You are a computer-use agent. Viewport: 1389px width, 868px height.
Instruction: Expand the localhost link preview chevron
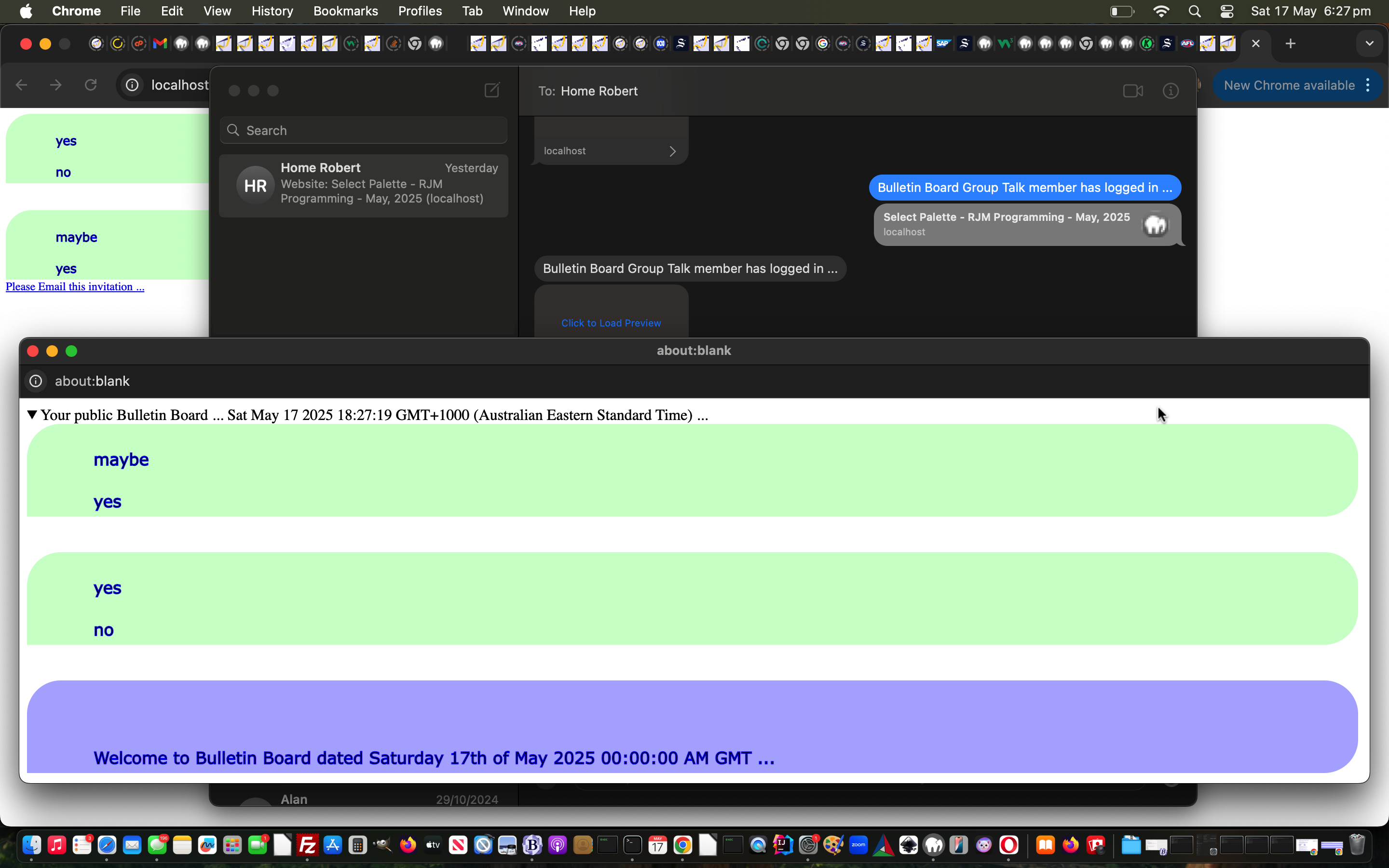click(673, 151)
